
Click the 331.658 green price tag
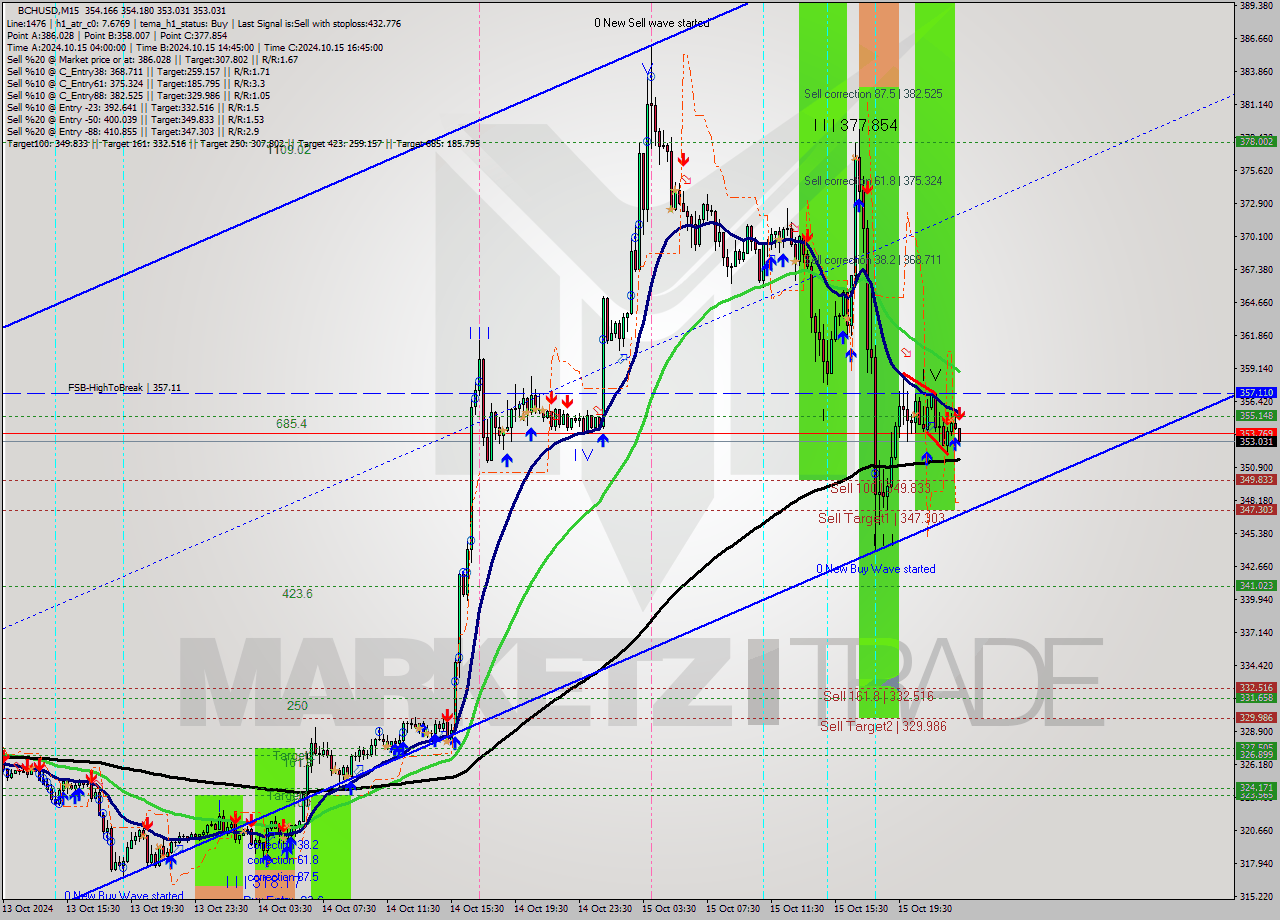point(1256,697)
